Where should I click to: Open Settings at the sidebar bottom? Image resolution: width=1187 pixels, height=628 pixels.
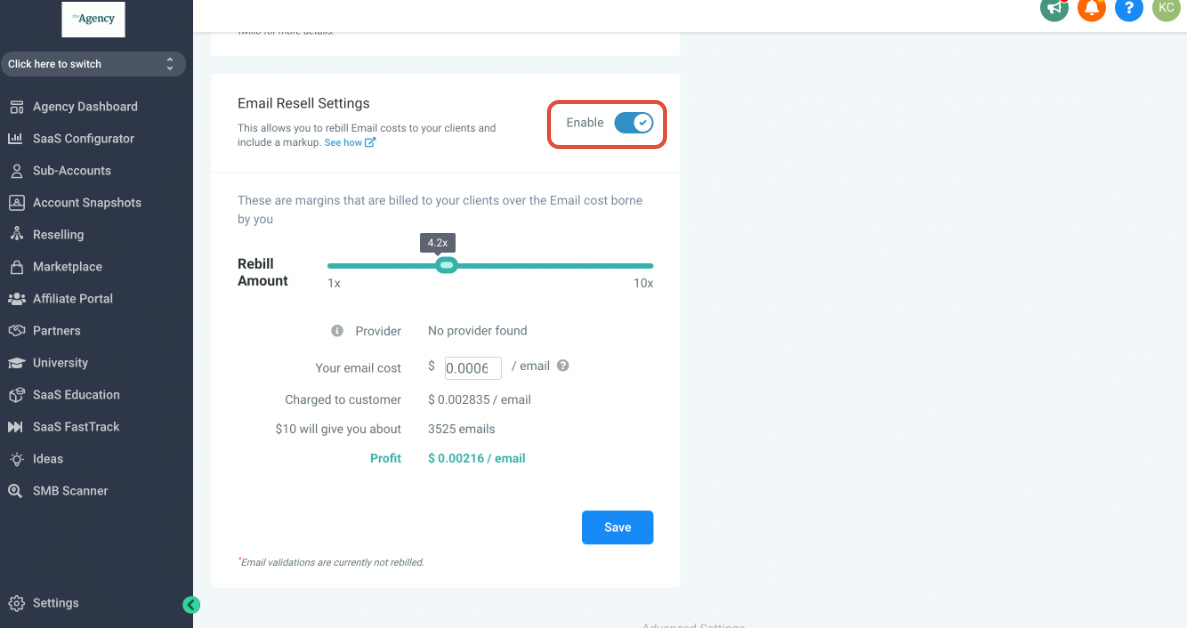(55, 603)
